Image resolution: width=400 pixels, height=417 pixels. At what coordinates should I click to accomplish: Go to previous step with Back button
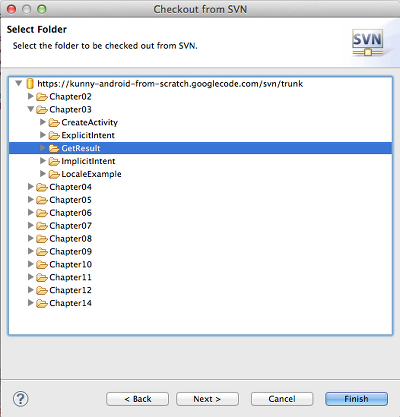click(x=137, y=399)
